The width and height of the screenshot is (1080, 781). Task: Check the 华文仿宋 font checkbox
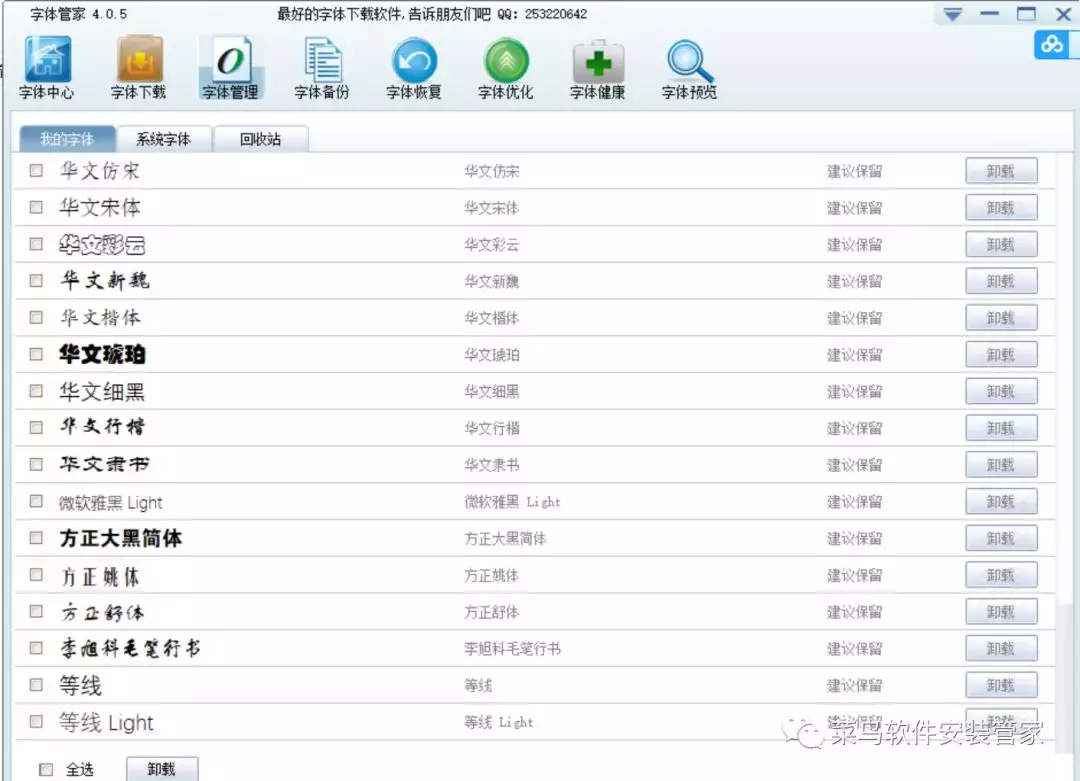35,170
